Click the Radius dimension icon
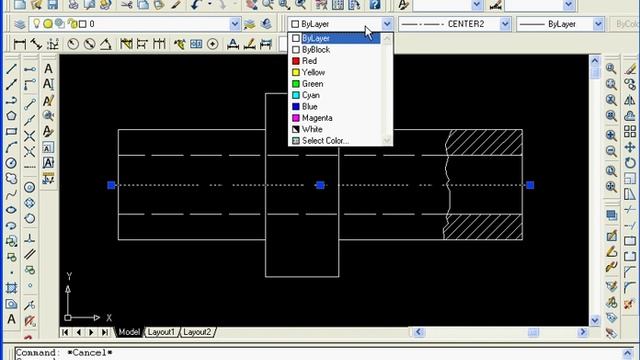Screen dimensions: 640x360 [x=73, y=44]
